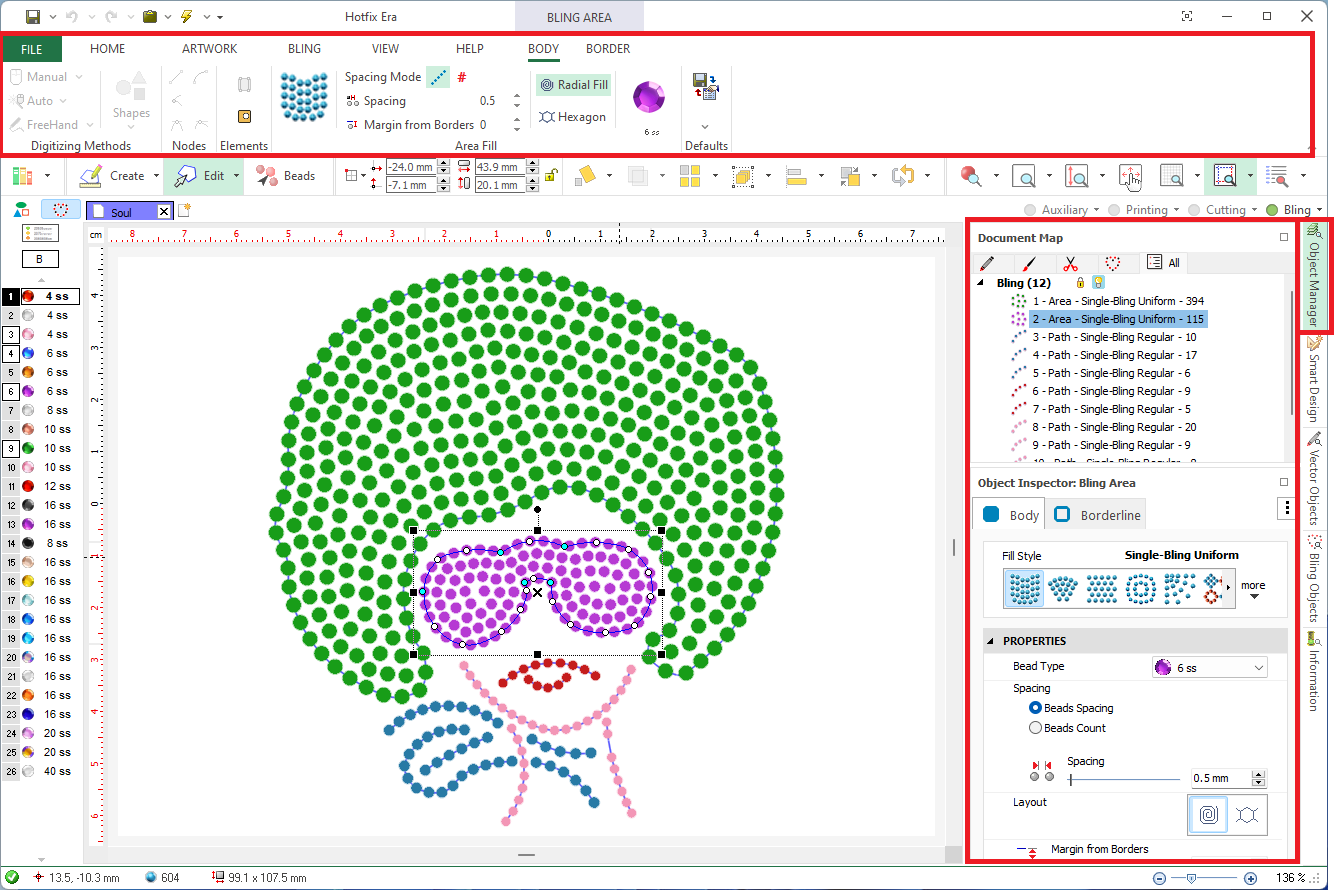Select the Beads Spacing radio button

(1035, 708)
